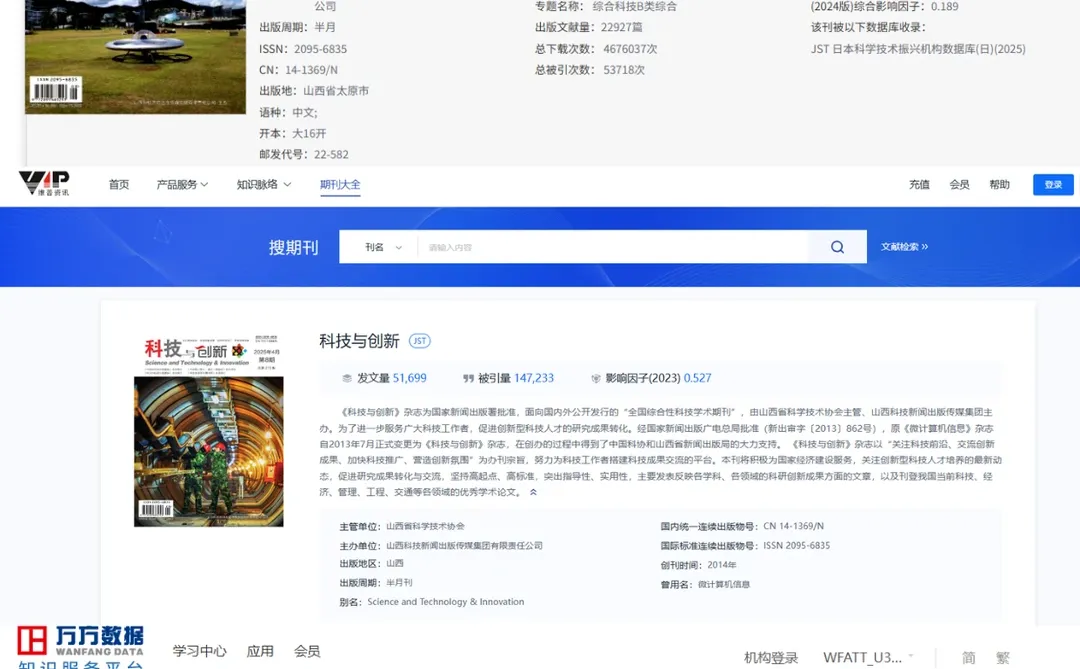
Task: Click the magnifier icon to search journals
Action: click(x=837, y=246)
